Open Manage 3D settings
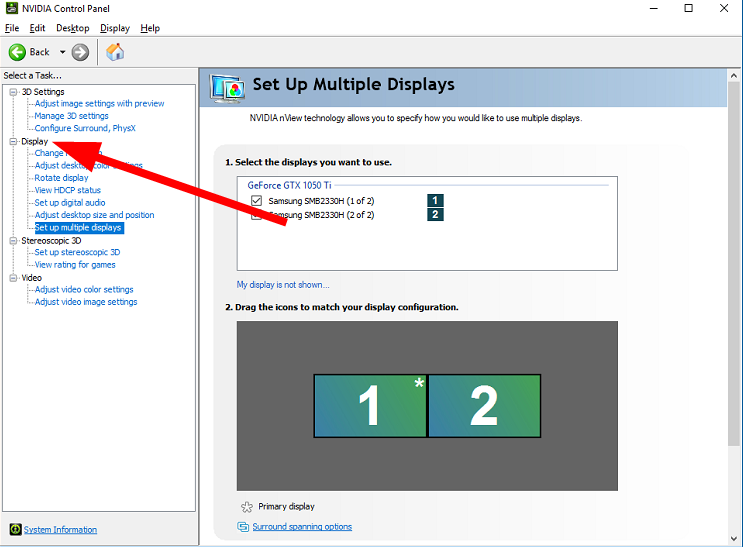The height and width of the screenshot is (547, 743). [x=72, y=116]
